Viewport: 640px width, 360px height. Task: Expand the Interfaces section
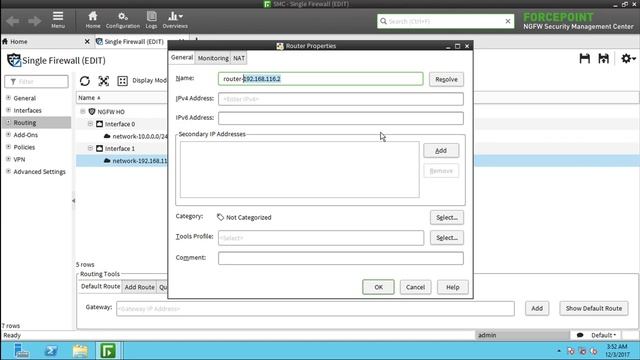[9, 110]
